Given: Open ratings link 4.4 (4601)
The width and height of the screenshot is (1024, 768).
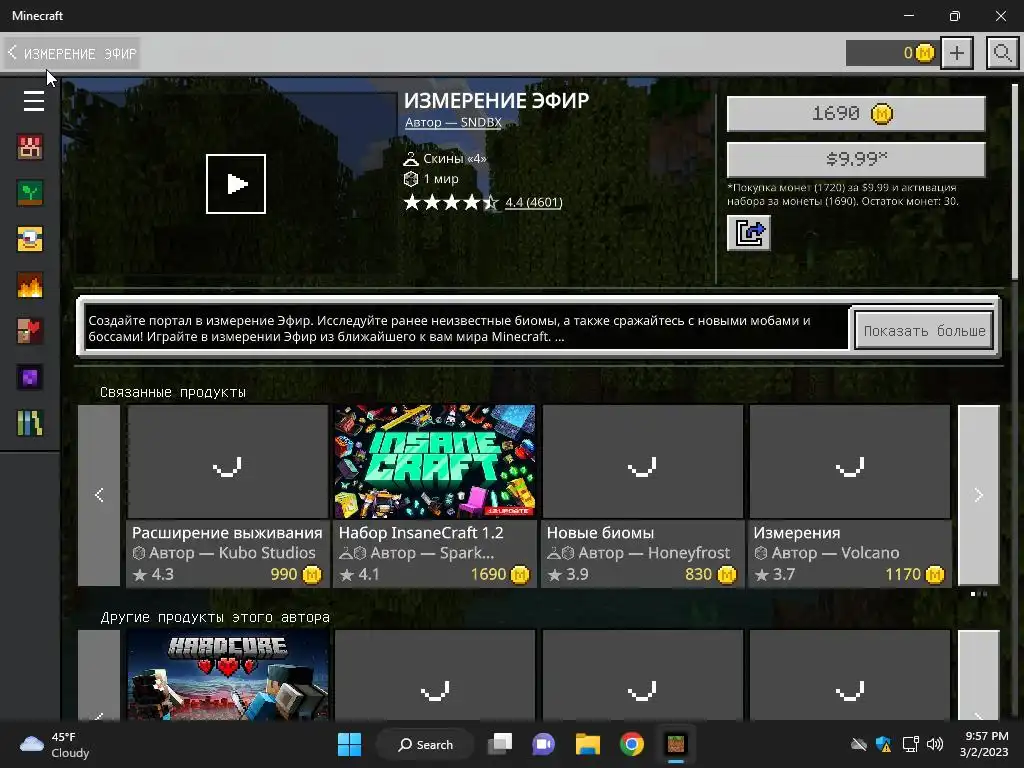Looking at the screenshot, I should [534, 202].
